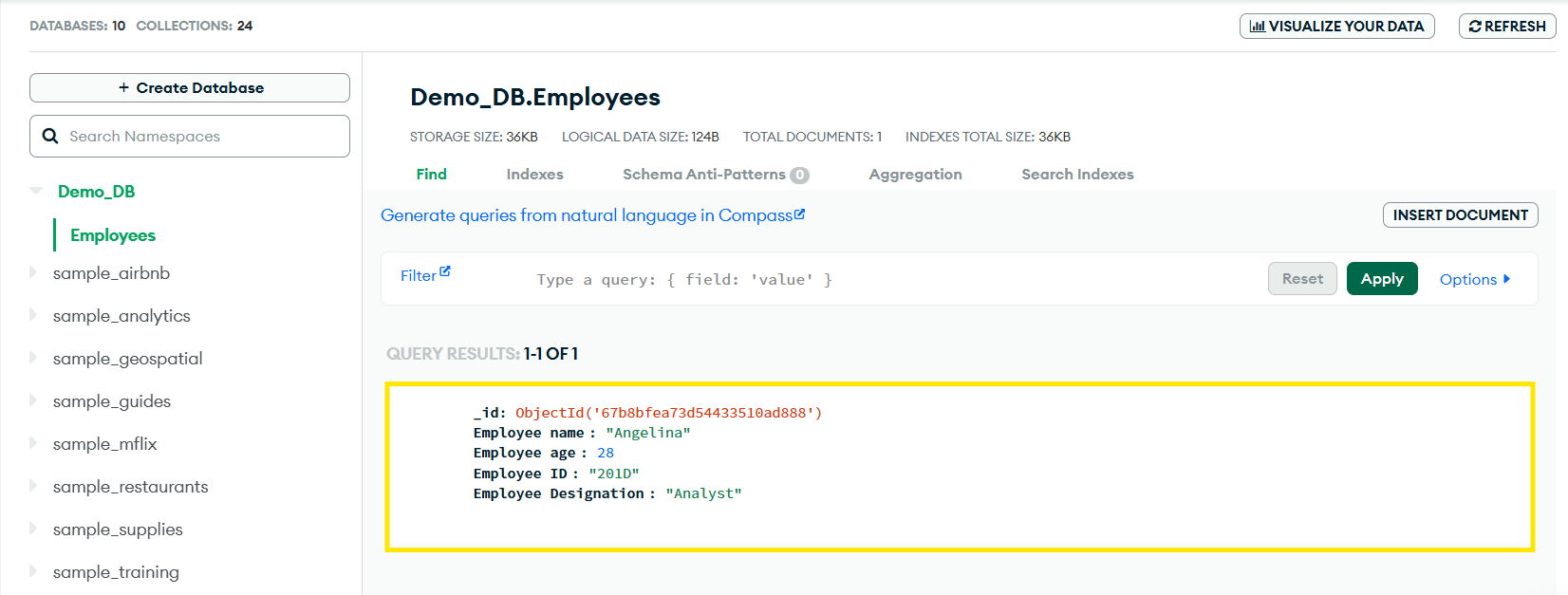Open the query Options panel
The height and width of the screenshot is (595, 1568).
(x=1474, y=279)
